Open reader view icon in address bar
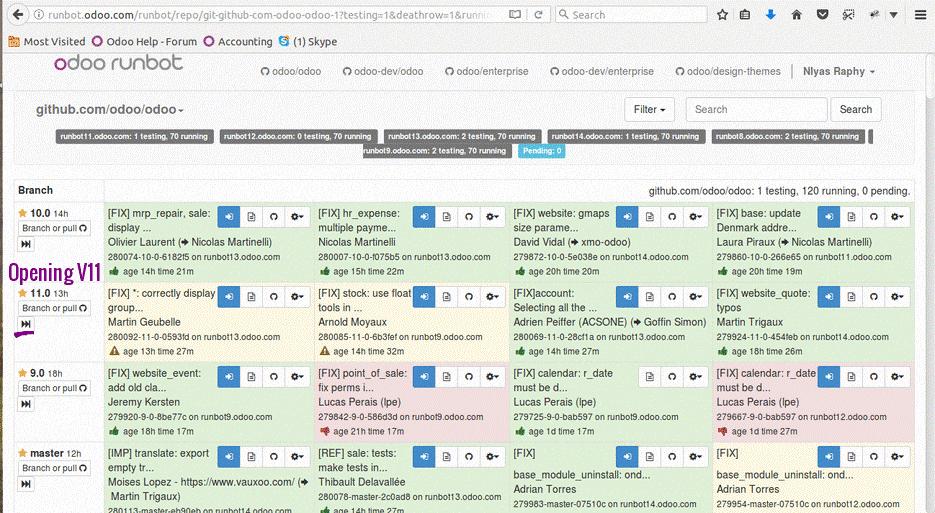This screenshot has height=513, width=935. pyautogui.click(x=515, y=14)
